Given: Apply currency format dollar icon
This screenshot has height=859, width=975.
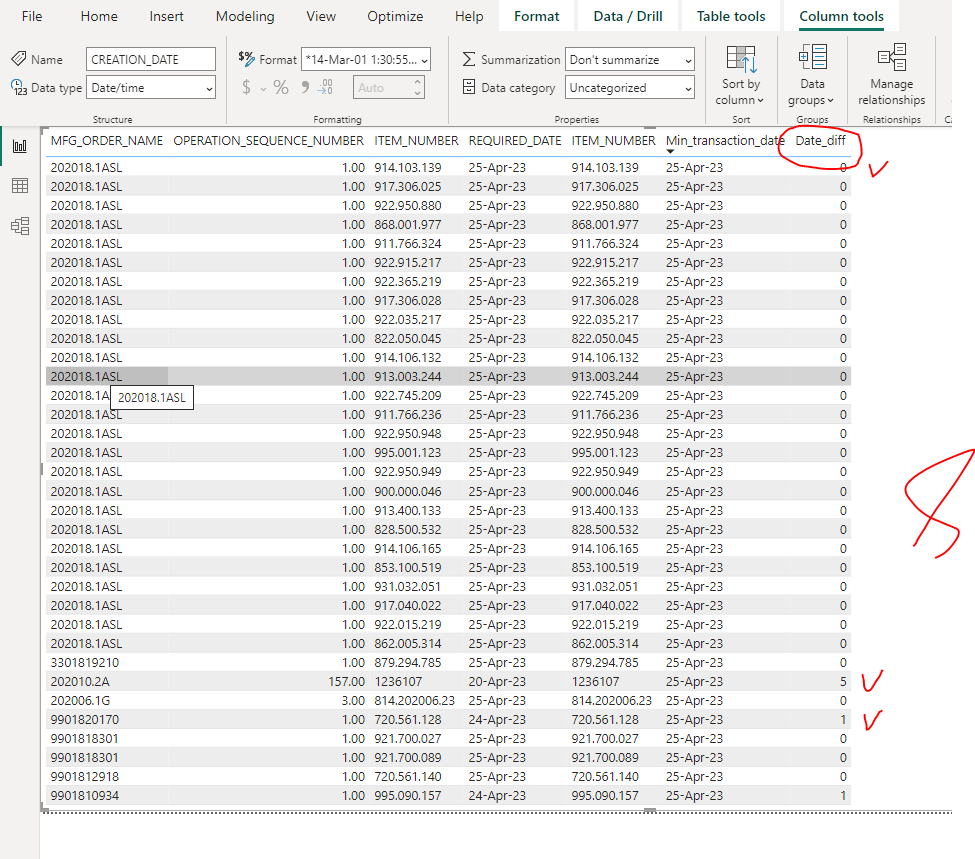Looking at the screenshot, I should pos(246,88).
